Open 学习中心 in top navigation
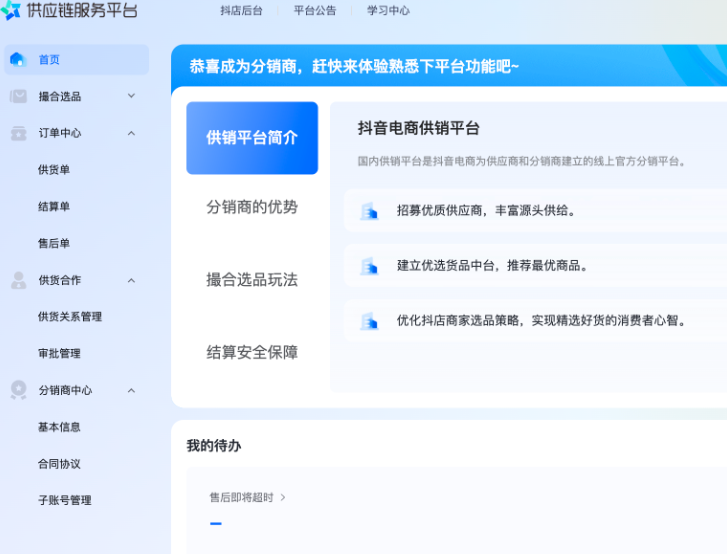 (x=388, y=11)
